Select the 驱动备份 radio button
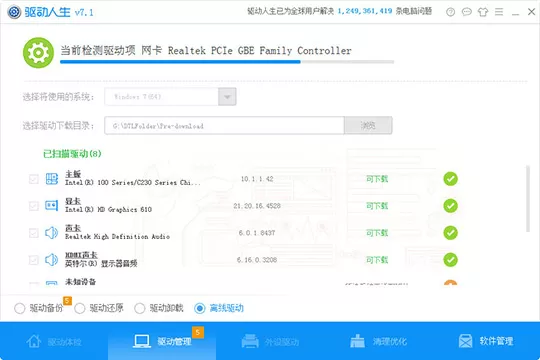Image resolution: width=540 pixels, height=360 pixels. (20, 308)
